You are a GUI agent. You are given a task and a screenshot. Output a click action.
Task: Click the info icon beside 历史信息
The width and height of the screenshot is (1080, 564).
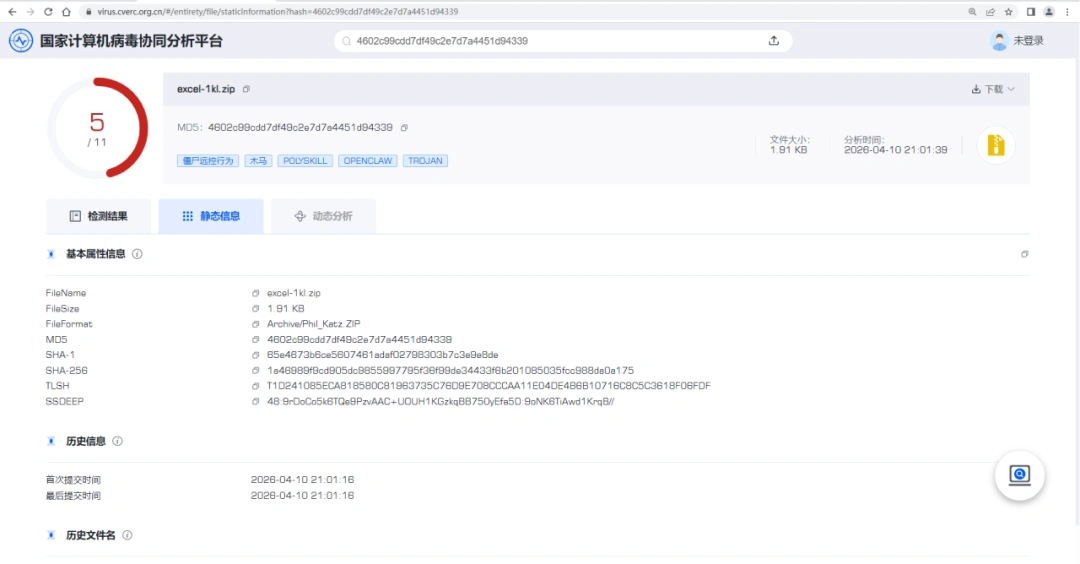(117, 441)
